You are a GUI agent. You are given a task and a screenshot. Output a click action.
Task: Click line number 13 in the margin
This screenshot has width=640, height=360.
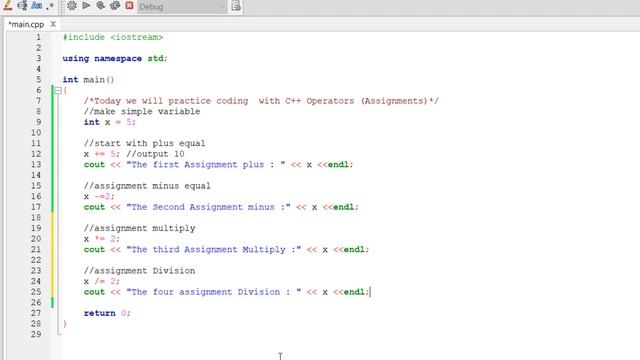coord(36,164)
